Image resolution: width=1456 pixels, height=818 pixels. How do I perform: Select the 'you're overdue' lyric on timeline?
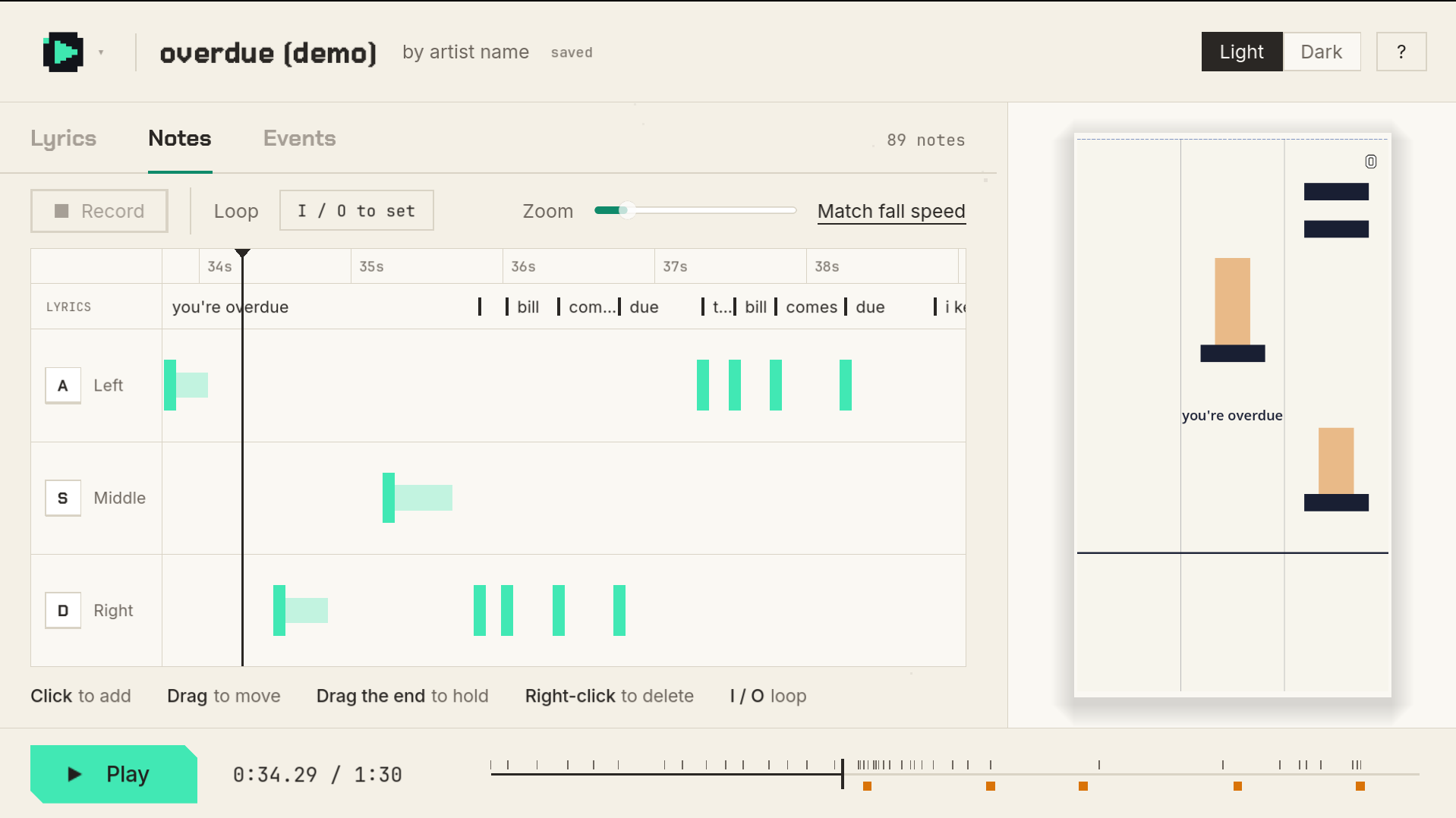pyautogui.click(x=230, y=307)
